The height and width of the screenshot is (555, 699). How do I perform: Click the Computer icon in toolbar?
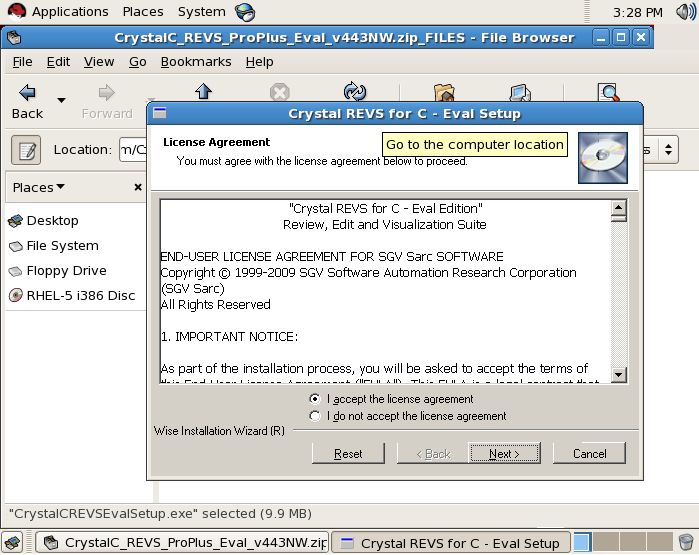(x=520, y=93)
